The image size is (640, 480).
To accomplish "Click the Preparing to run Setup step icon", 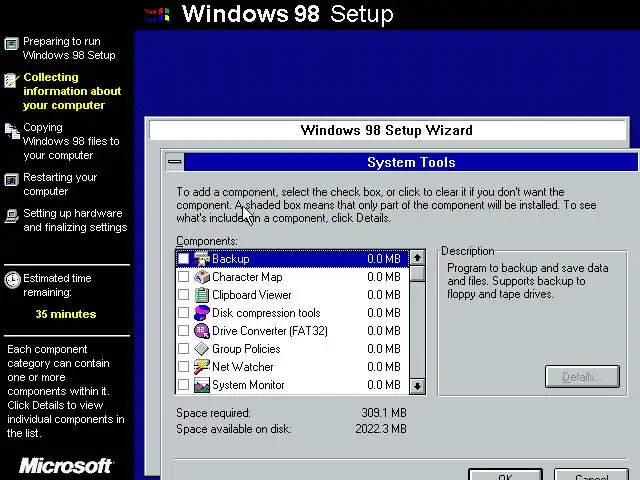I will coord(11,44).
